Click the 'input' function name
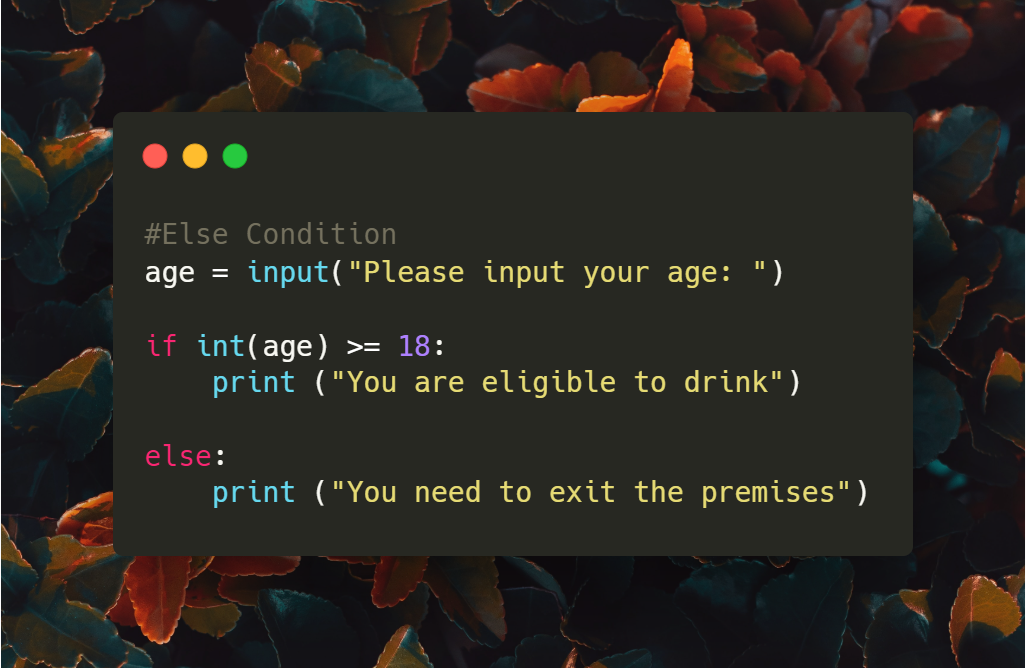1026x668 pixels. click(288, 272)
